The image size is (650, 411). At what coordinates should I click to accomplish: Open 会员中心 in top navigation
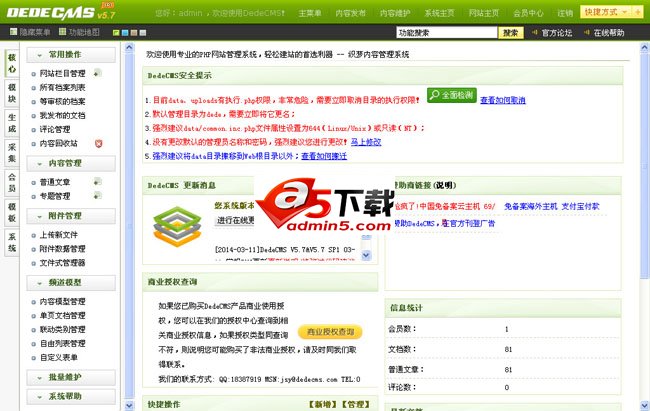point(528,13)
